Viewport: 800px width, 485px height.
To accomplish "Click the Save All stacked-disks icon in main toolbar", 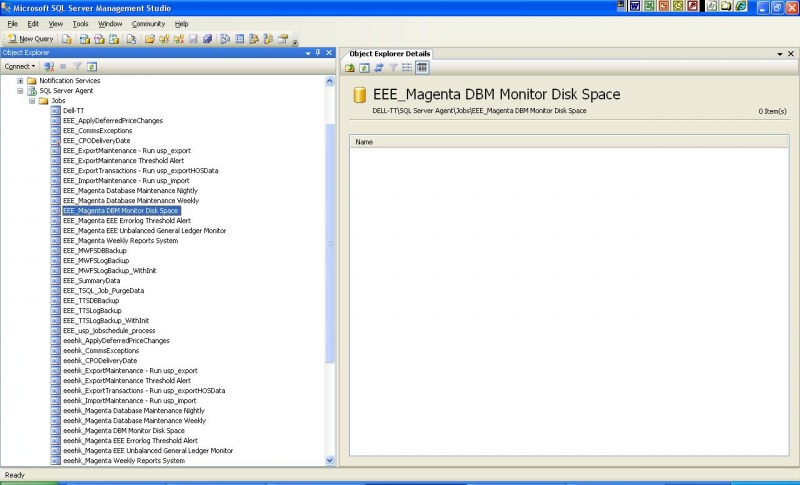I will (207, 39).
